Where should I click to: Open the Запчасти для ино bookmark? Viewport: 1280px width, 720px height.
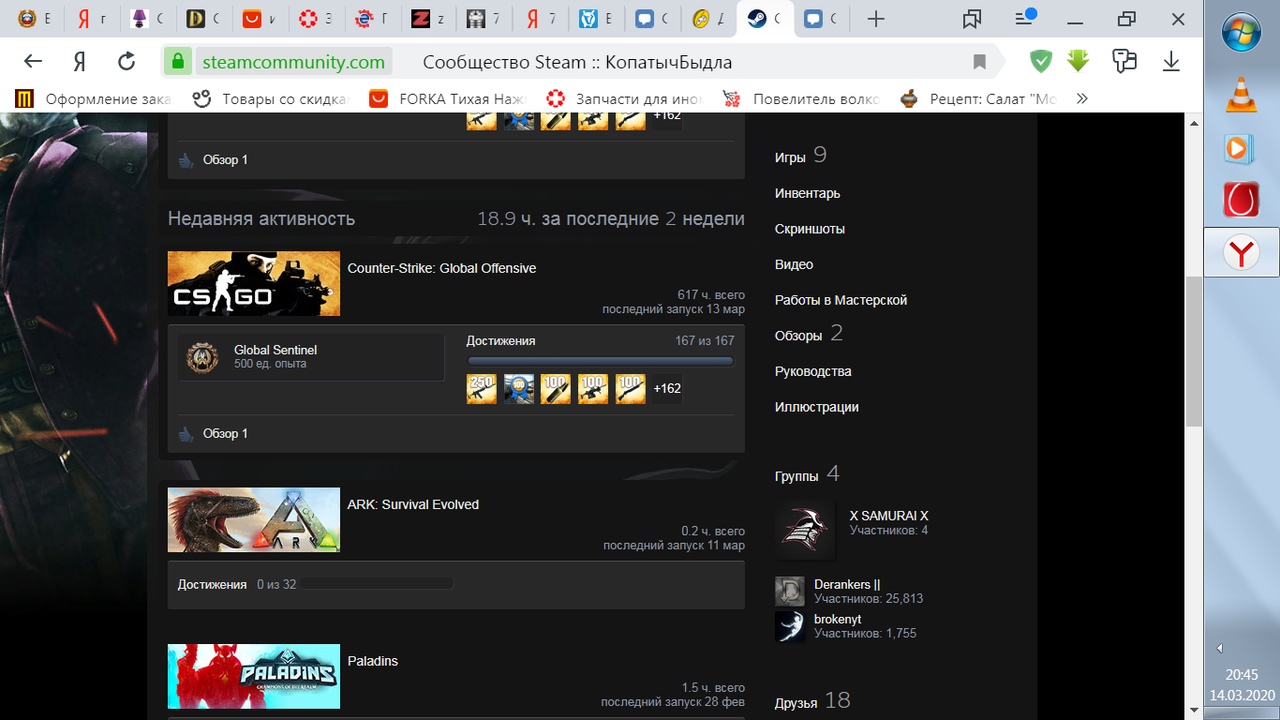[624, 98]
